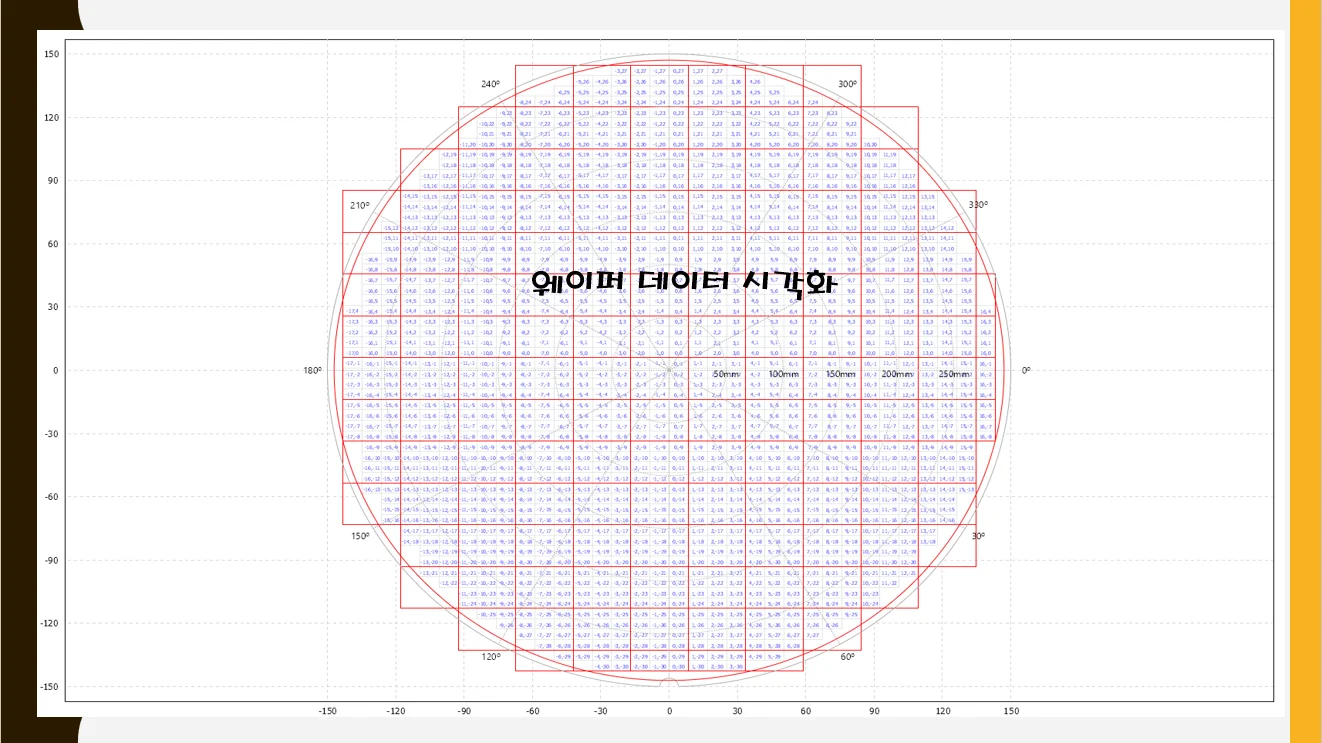The height and width of the screenshot is (743, 1322).
Task: Click x-axis tick label 0
Action: (x=669, y=711)
